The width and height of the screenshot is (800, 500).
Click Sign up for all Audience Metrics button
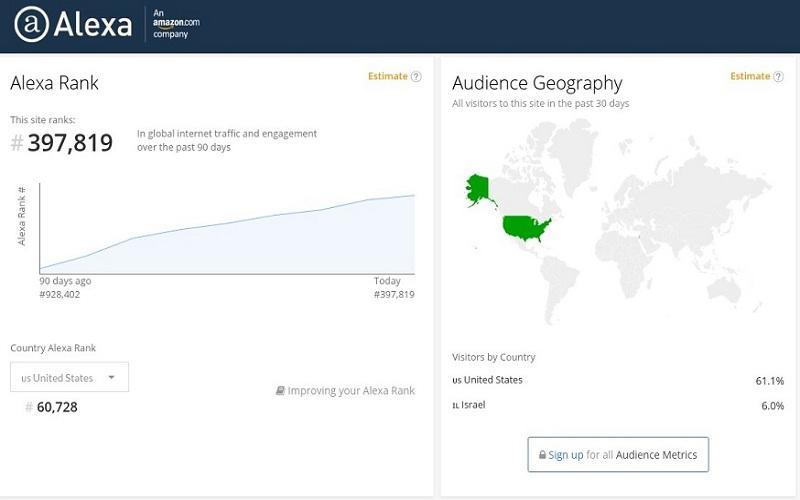pos(618,455)
